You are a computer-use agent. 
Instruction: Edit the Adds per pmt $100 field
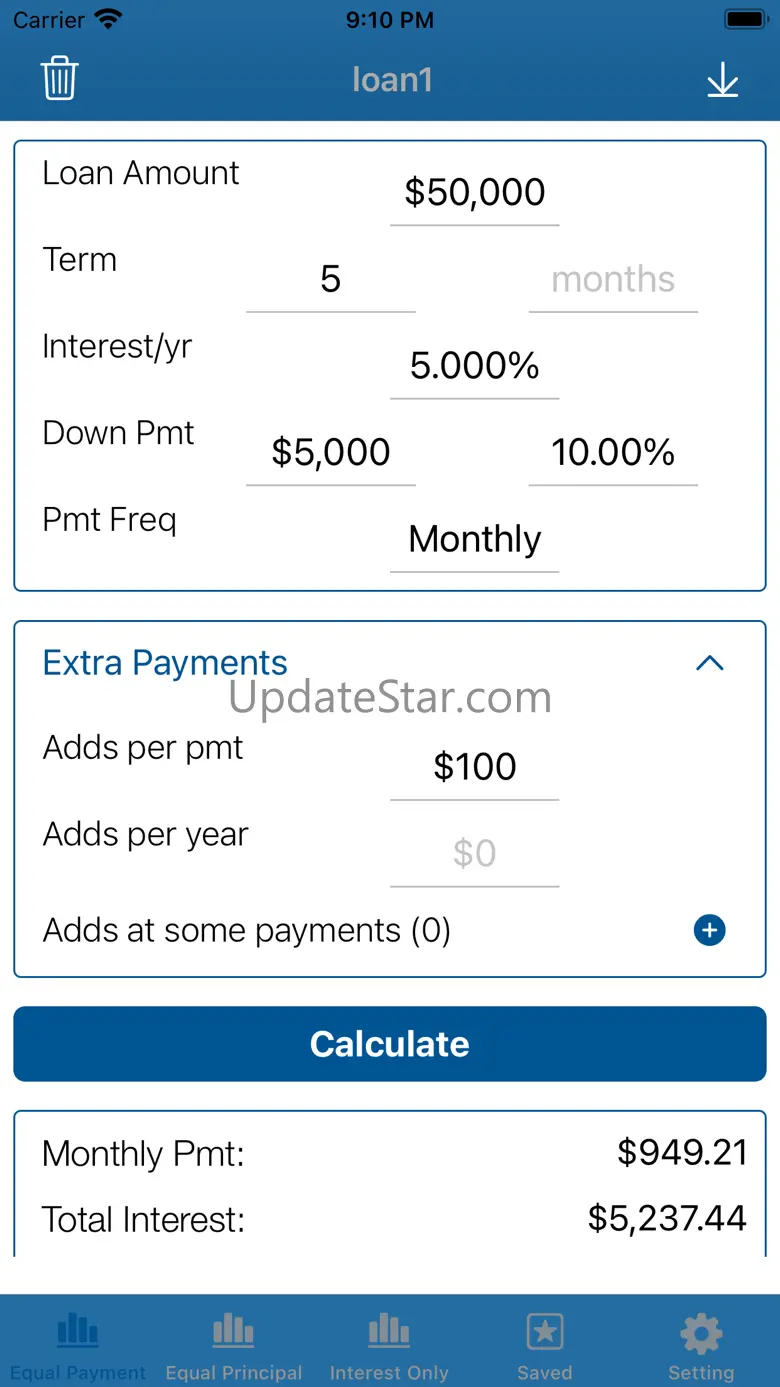[474, 767]
